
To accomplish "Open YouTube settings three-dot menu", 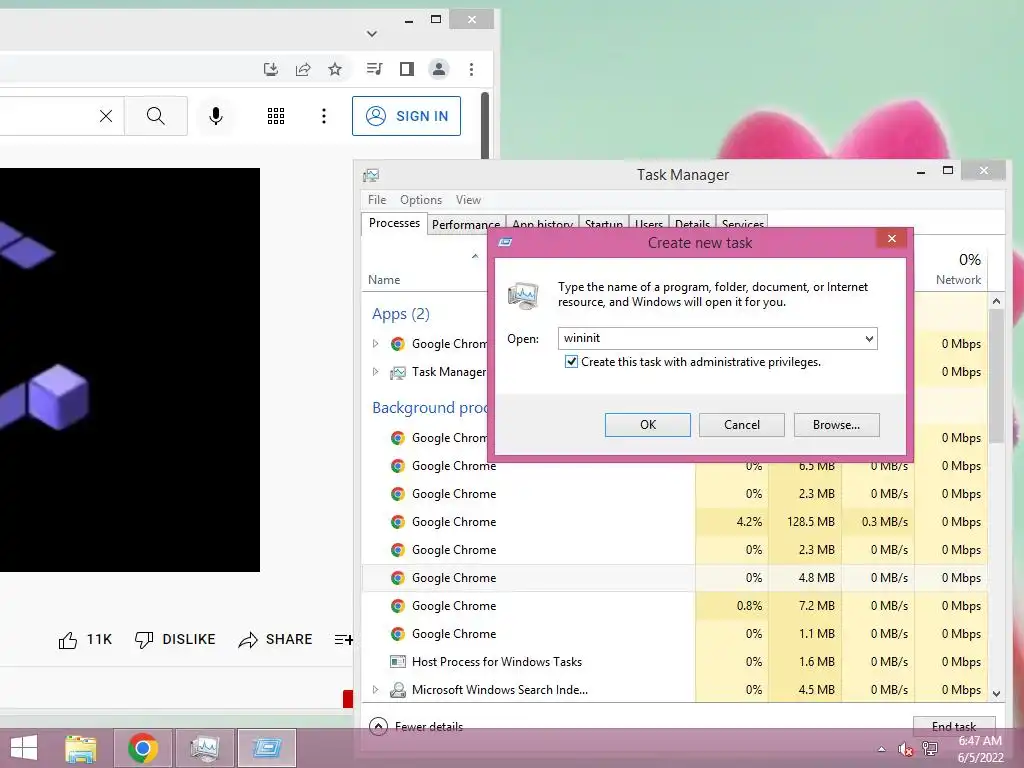I will tap(324, 116).
